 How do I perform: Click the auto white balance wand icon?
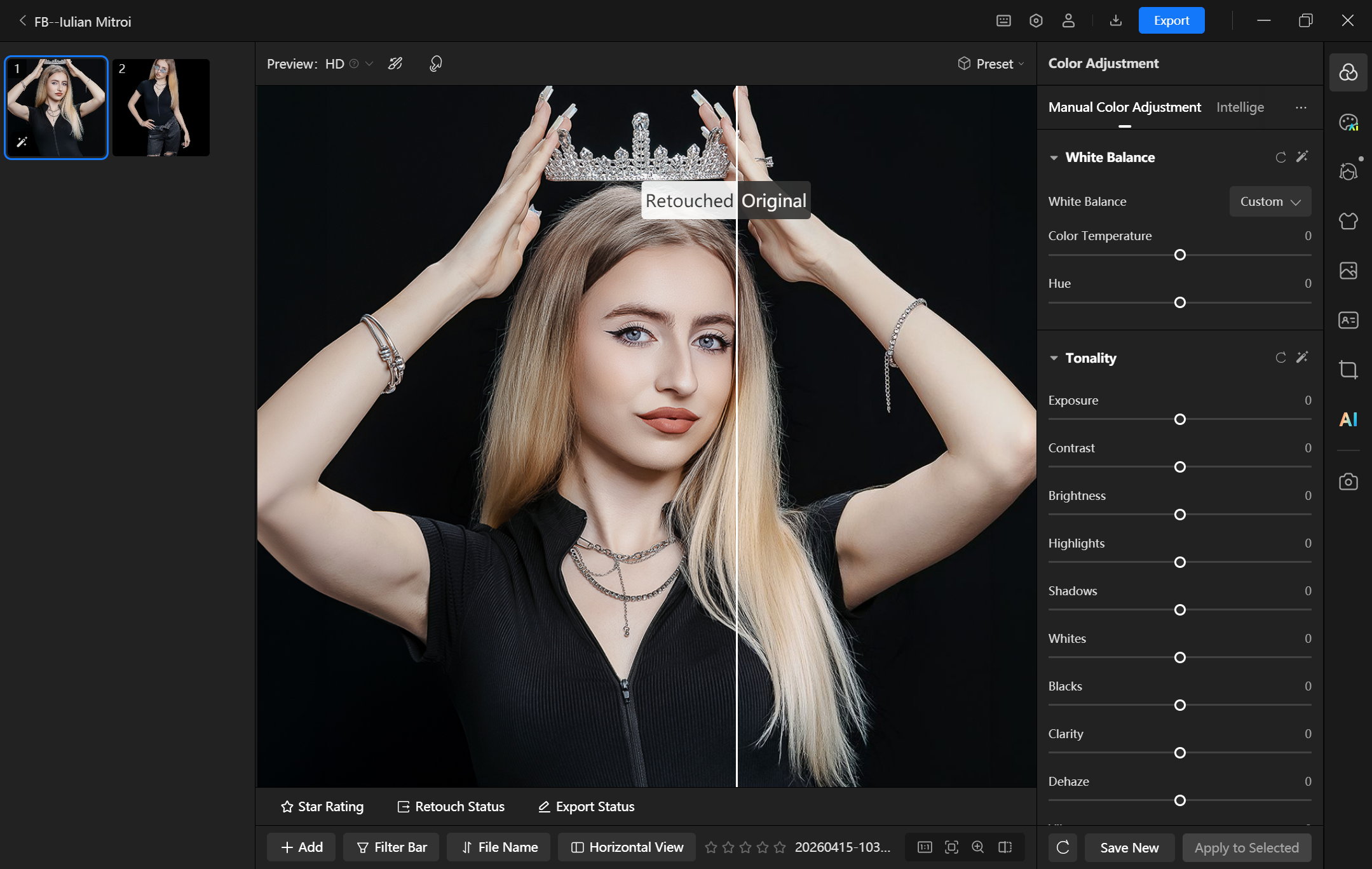(1302, 157)
